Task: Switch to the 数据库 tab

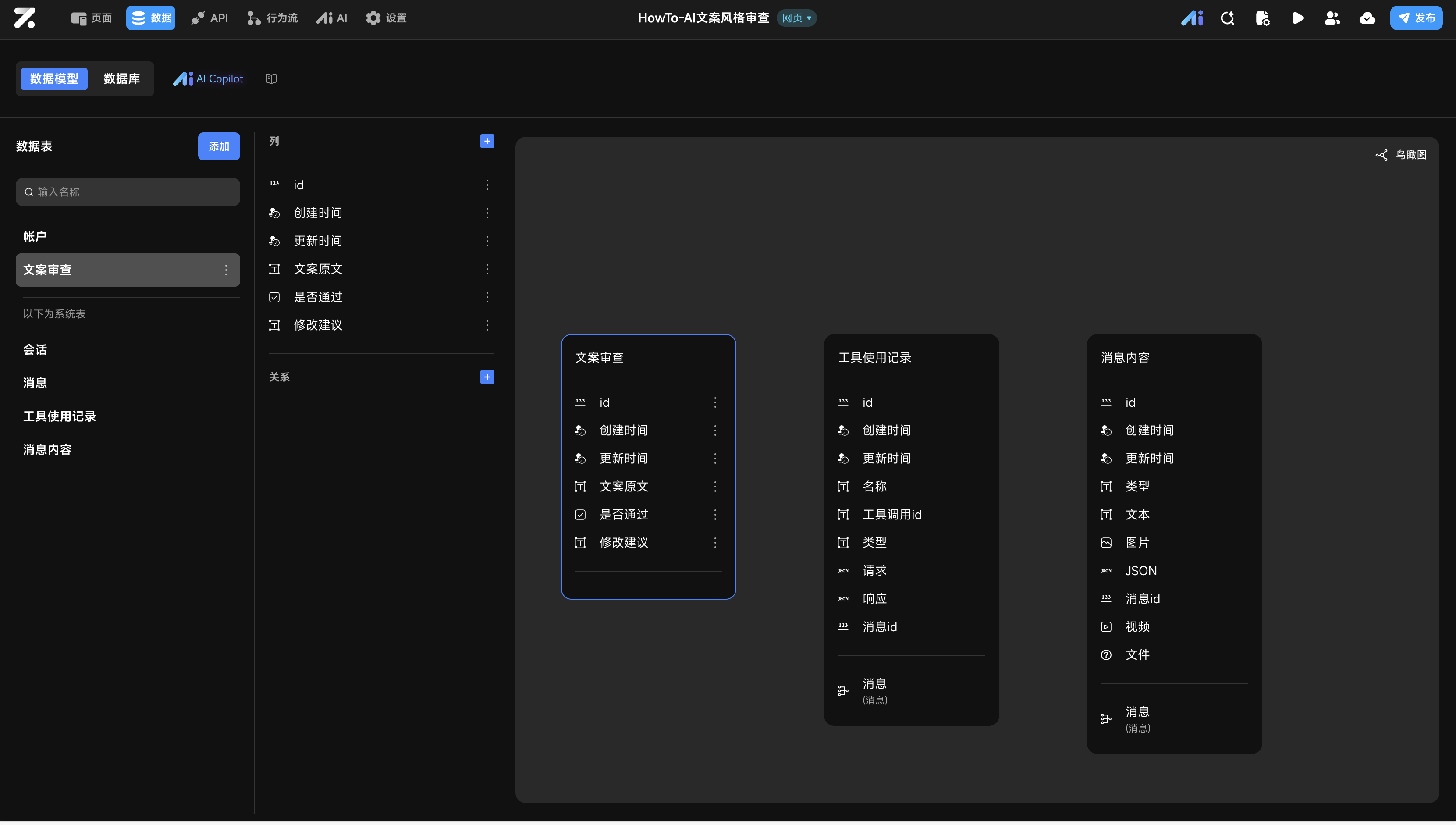Action: point(121,79)
